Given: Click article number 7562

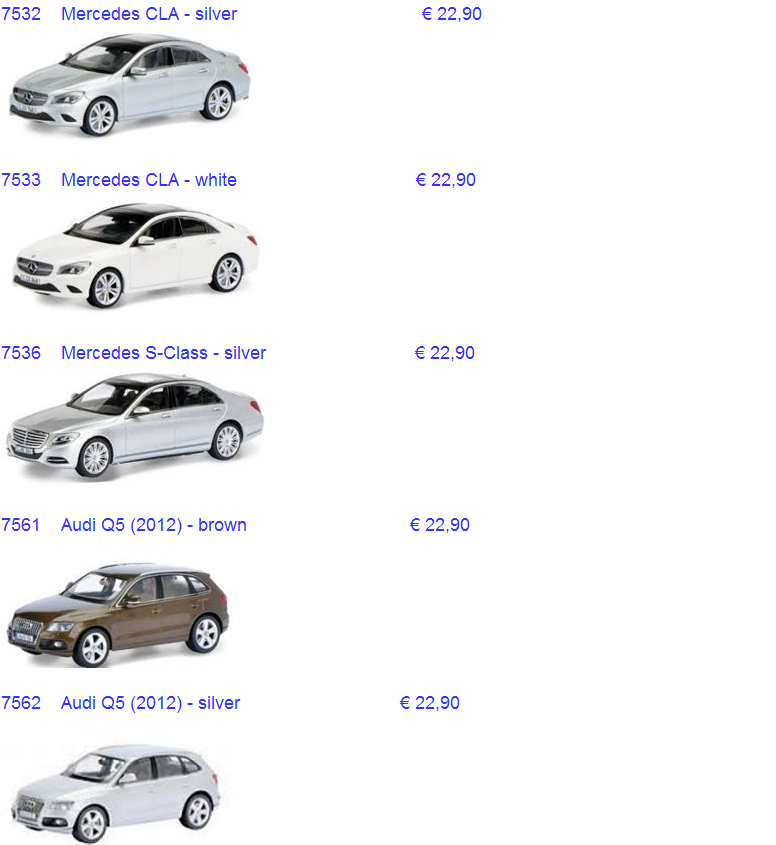Looking at the screenshot, I should [21, 703].
